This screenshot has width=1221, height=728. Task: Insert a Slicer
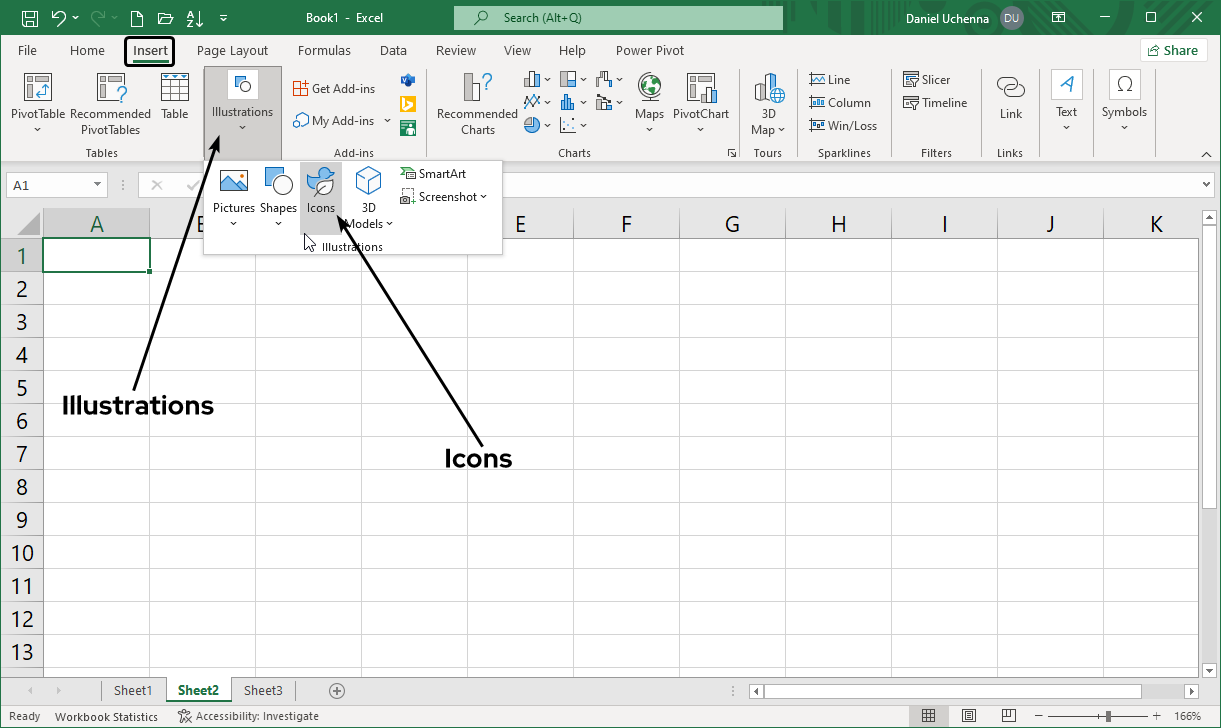928,79
